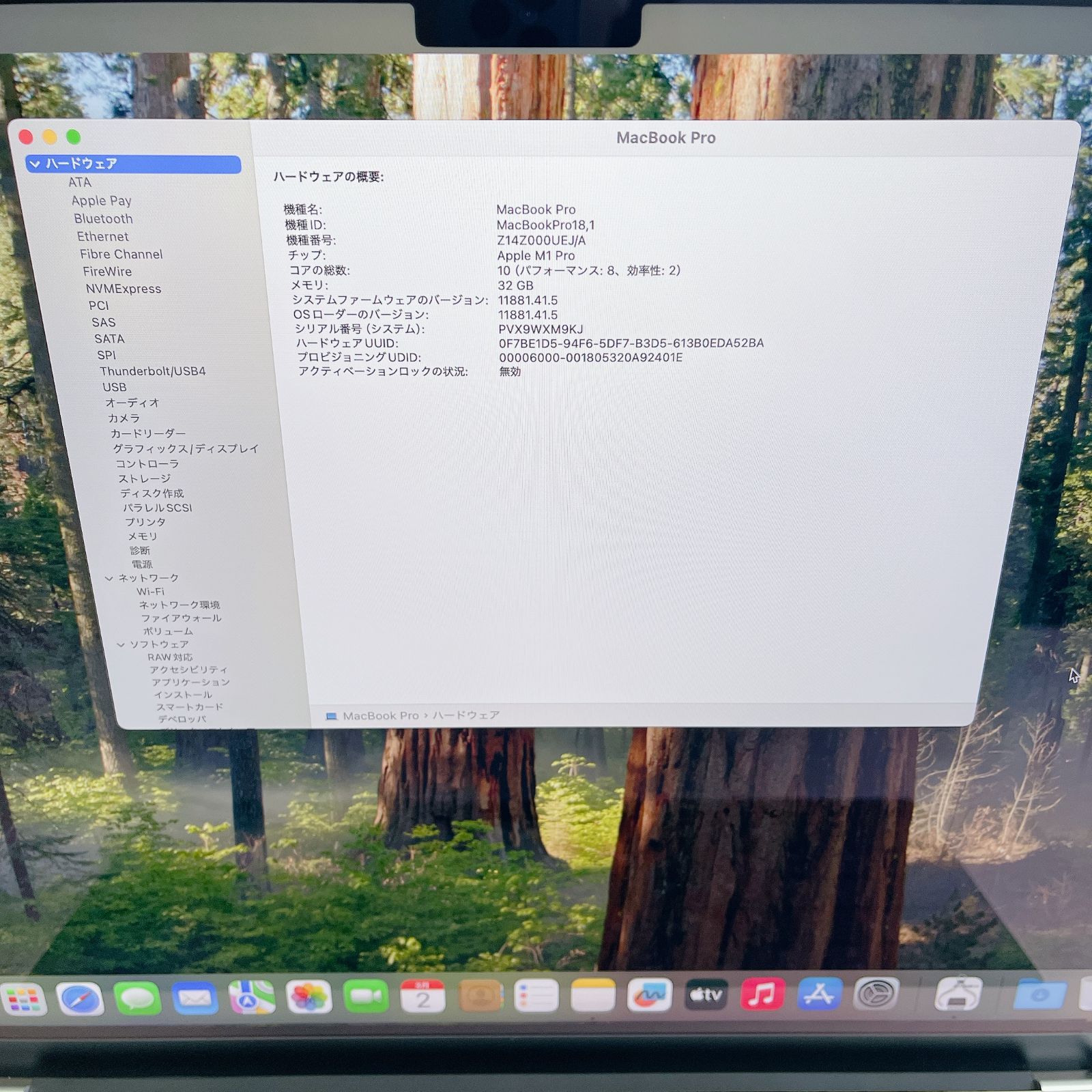
Task: Click the ハードウェアの概要 heading
Action: point(328,177)
